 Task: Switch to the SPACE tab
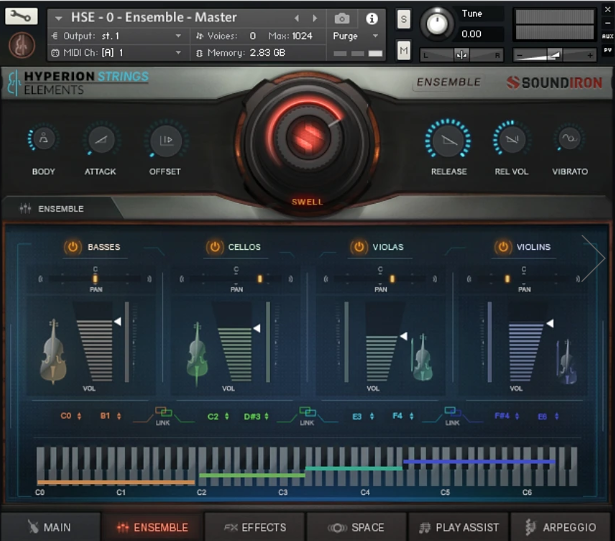356,527
